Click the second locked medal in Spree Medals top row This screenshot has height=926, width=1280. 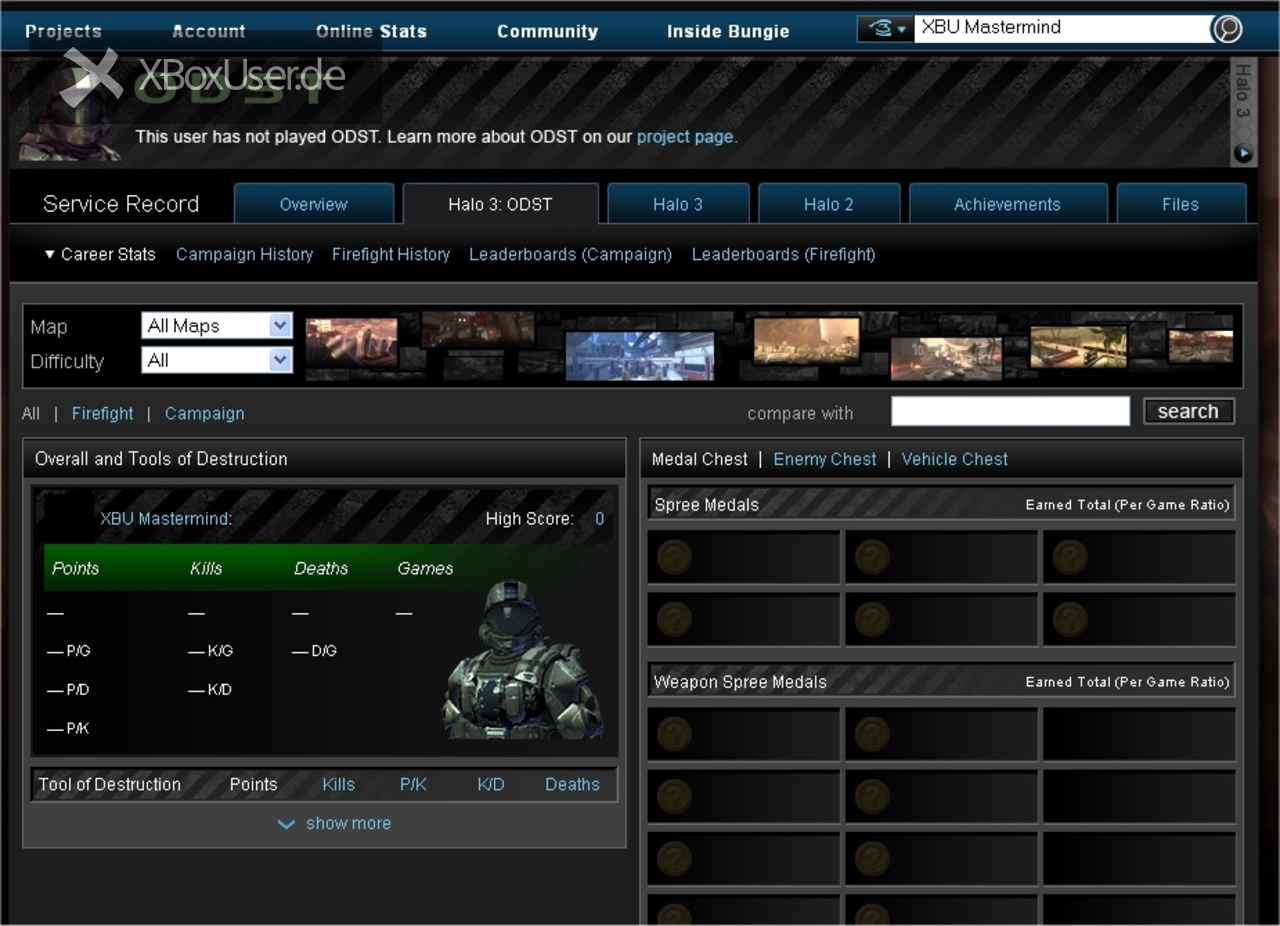click(x=872, y=557)
